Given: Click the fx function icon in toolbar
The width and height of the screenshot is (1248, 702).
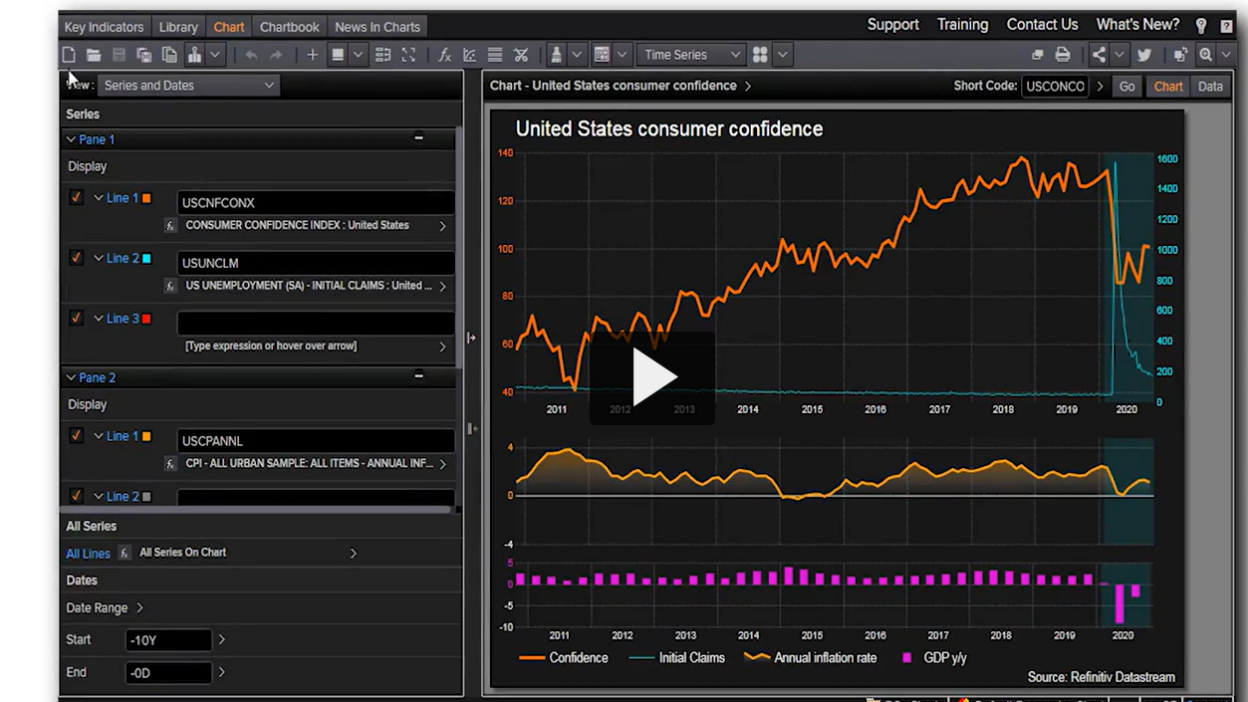Looking at the screenshot, I should click(444, 55).
